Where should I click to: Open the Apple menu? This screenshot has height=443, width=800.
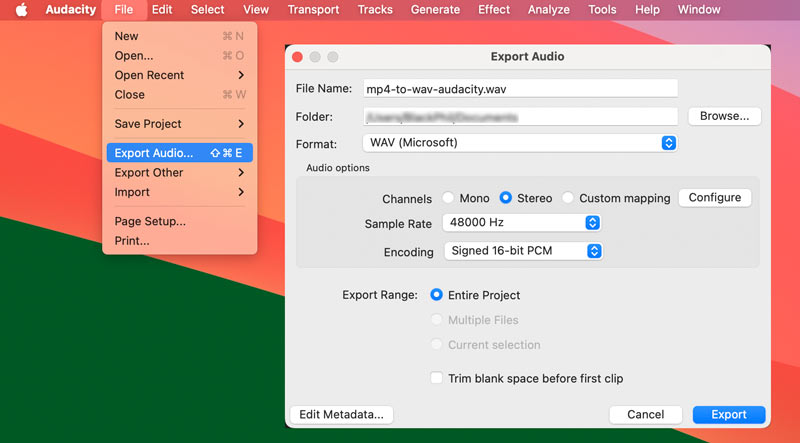click(21, 10)
